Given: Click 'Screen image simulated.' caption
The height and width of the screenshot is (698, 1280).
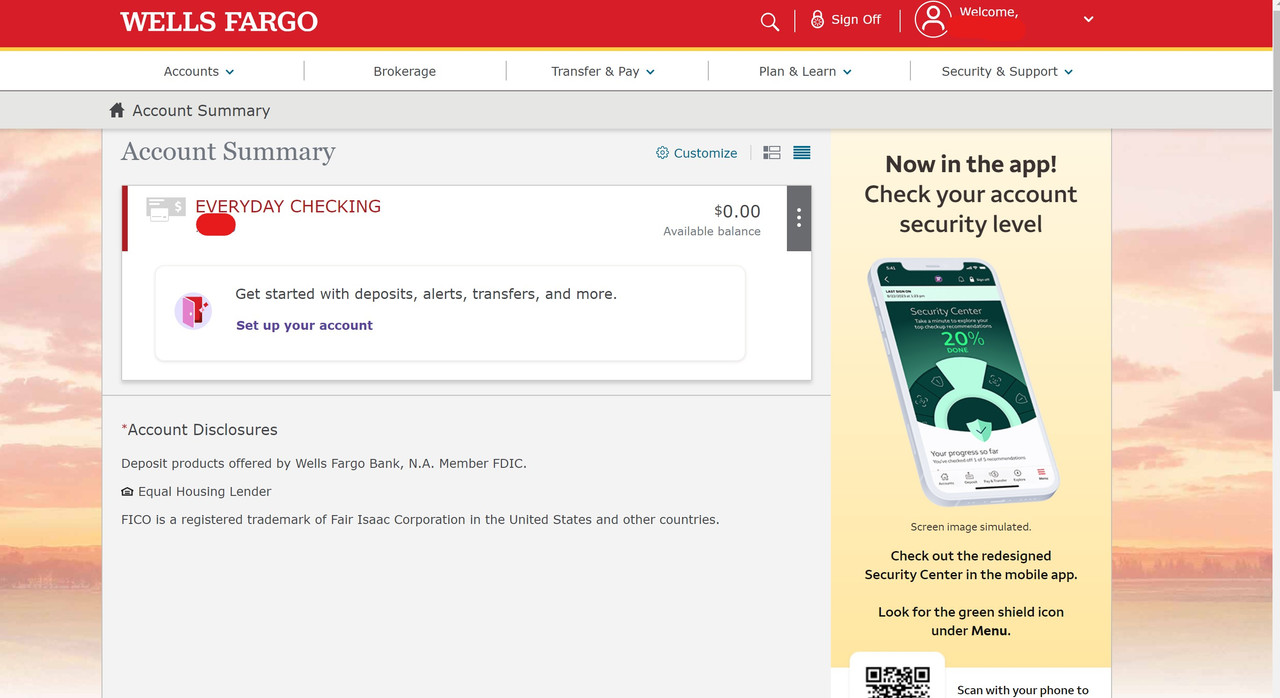Looking at the screenshot, I should point(971,527).
